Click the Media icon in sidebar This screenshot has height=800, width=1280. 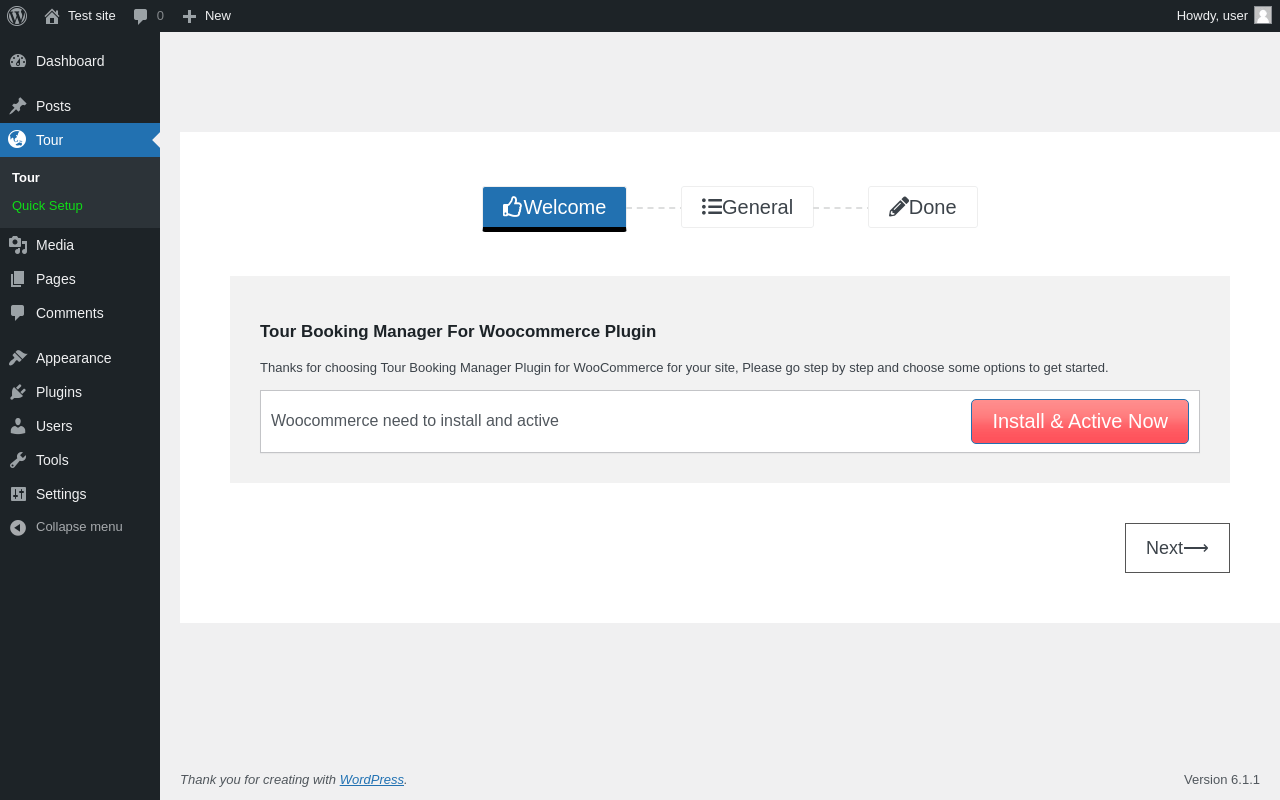click(18, 245)
